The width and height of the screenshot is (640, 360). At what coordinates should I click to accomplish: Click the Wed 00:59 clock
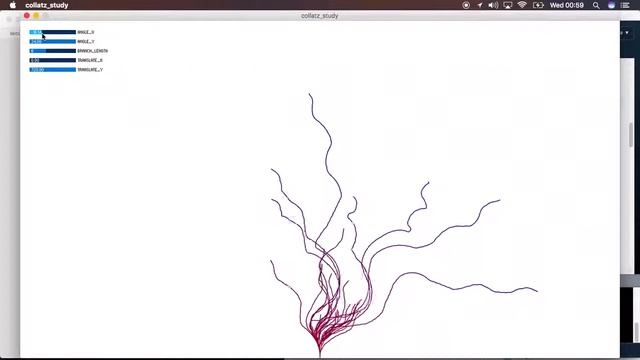567,5
